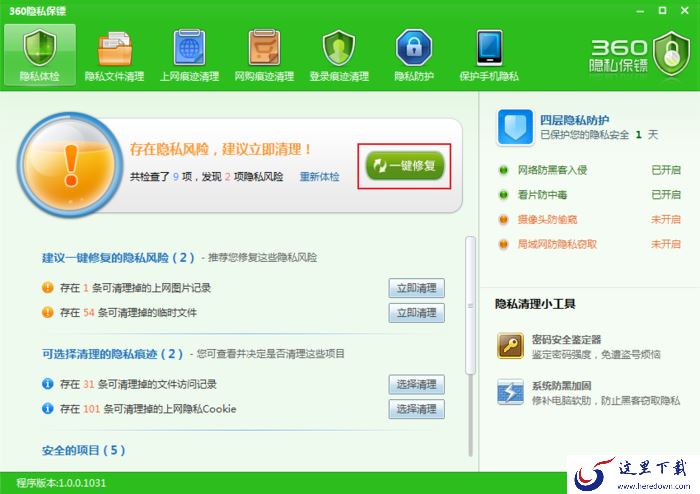The image size is (700, 494).
Task: Minimize the 360隐私保镖 window
Action: 641,11
